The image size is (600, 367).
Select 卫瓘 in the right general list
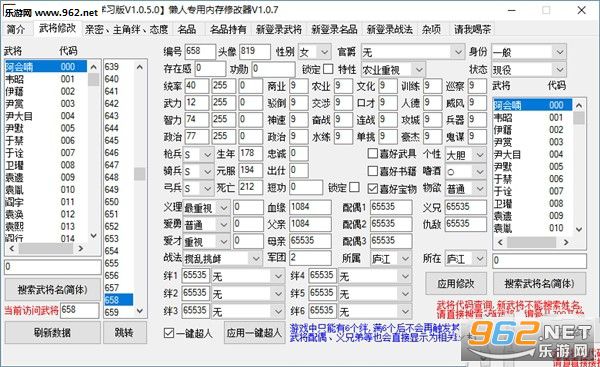point(533,203)
